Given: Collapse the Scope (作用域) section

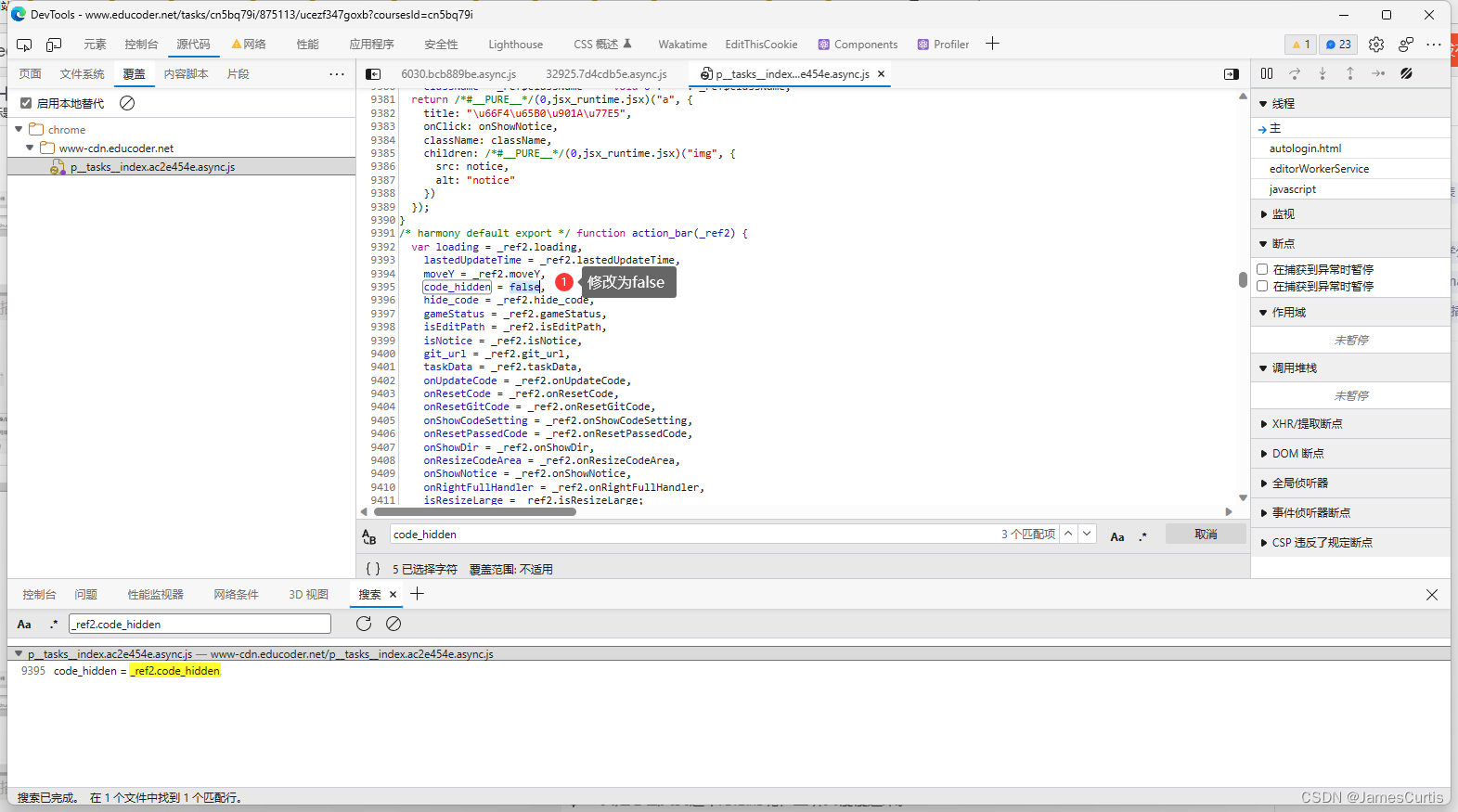Looking at the screenshot, I should click(x=1263, y=313).
